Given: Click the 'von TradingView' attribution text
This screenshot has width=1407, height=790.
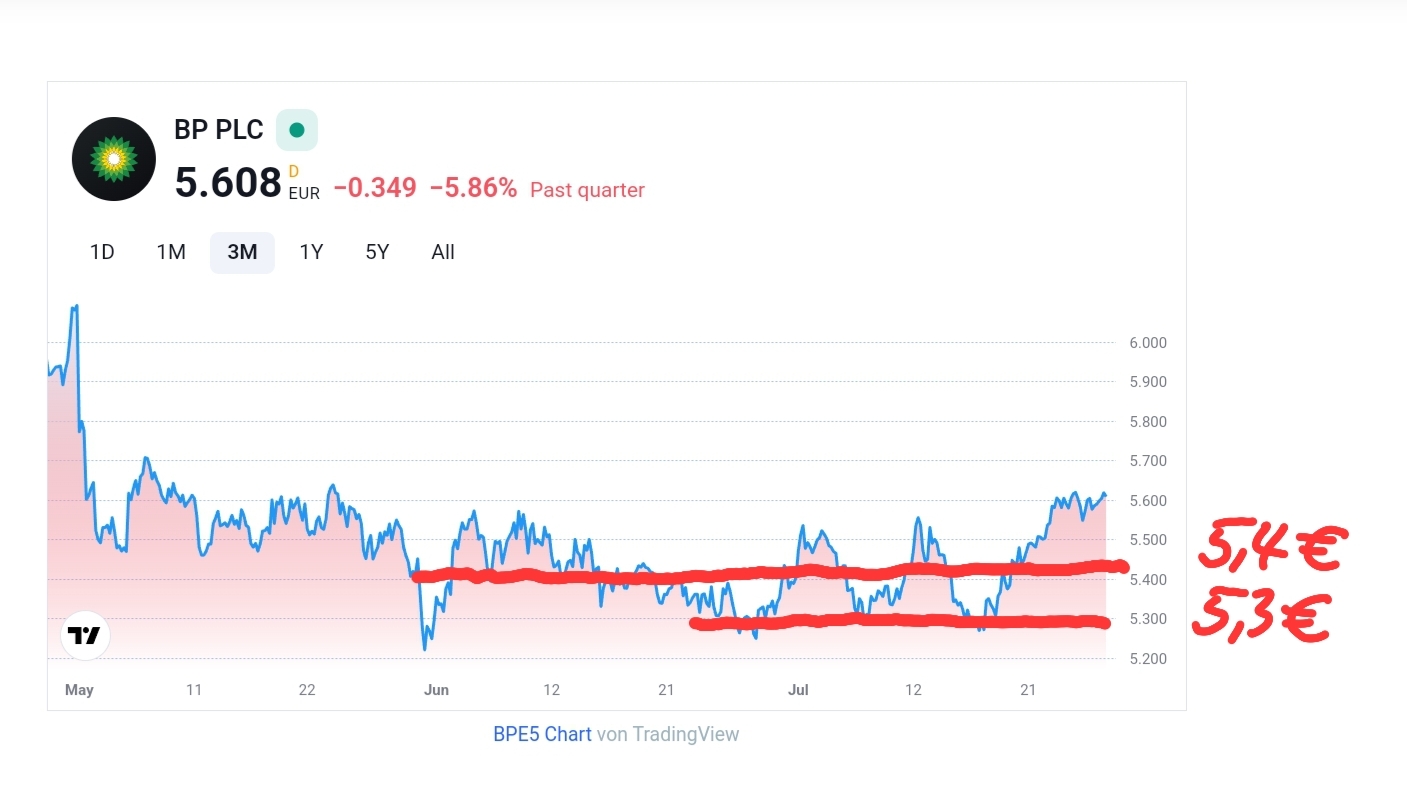Looking at the screenshot, I should click(668, 734).
